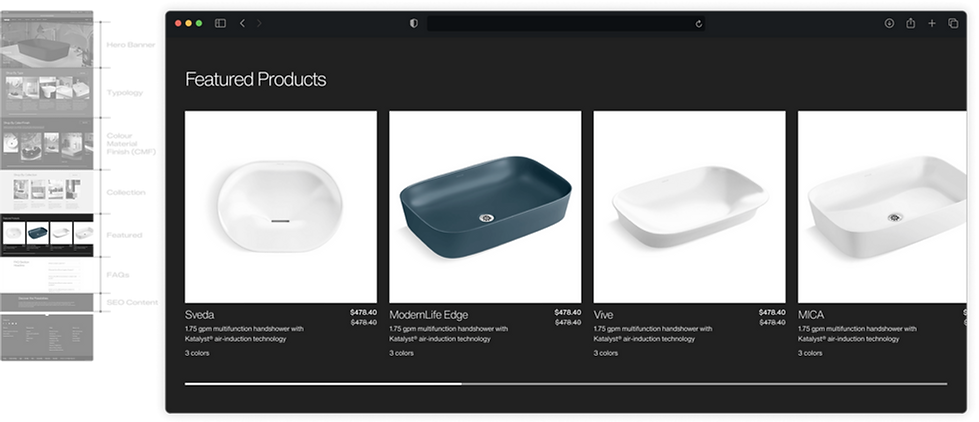Toggle the Safari sidebar icon
Viewport: 979px width, 422px height.
point(220,23)
